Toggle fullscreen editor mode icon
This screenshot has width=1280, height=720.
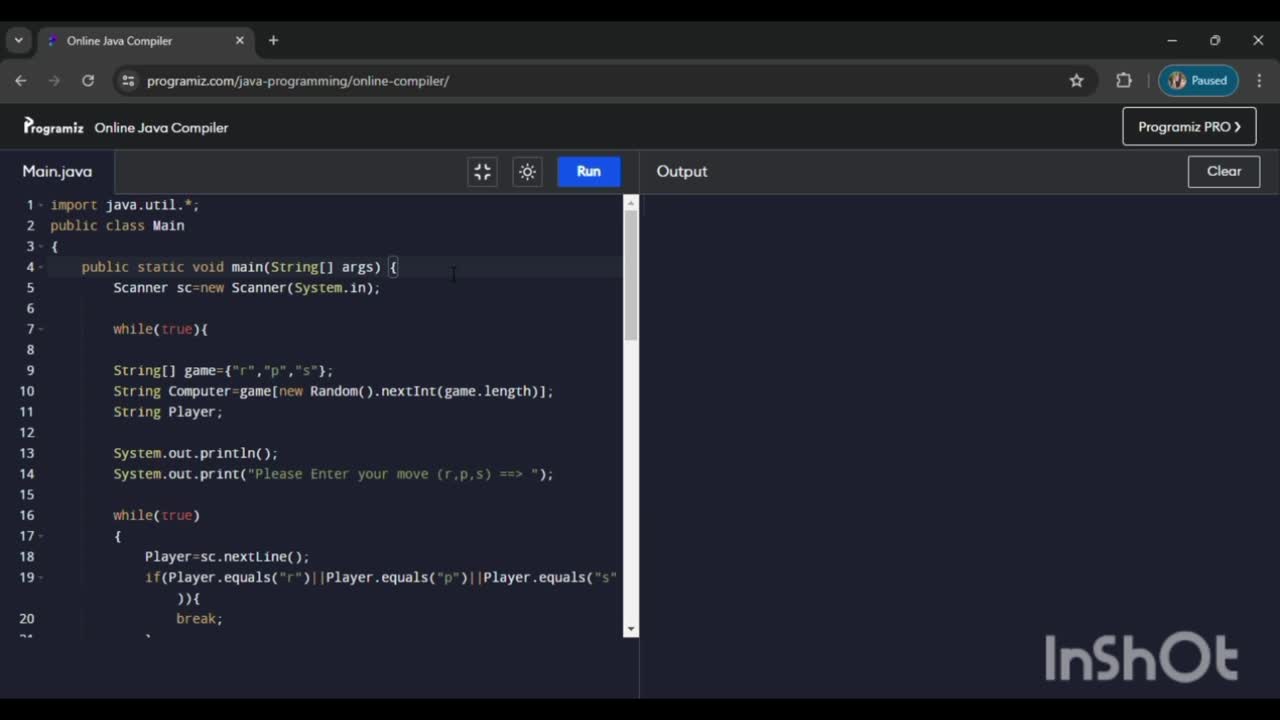482,172
